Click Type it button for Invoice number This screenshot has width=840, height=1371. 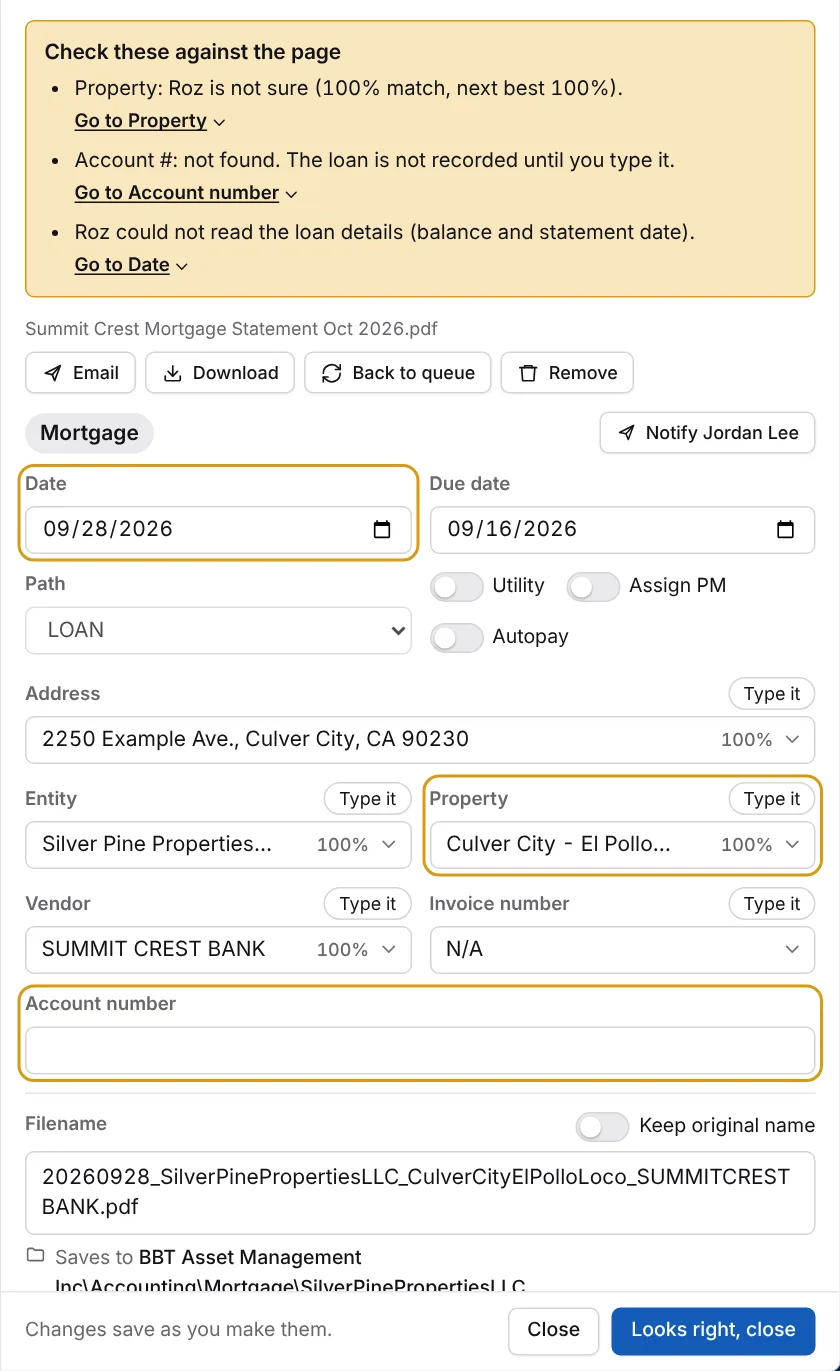(772, 904)
